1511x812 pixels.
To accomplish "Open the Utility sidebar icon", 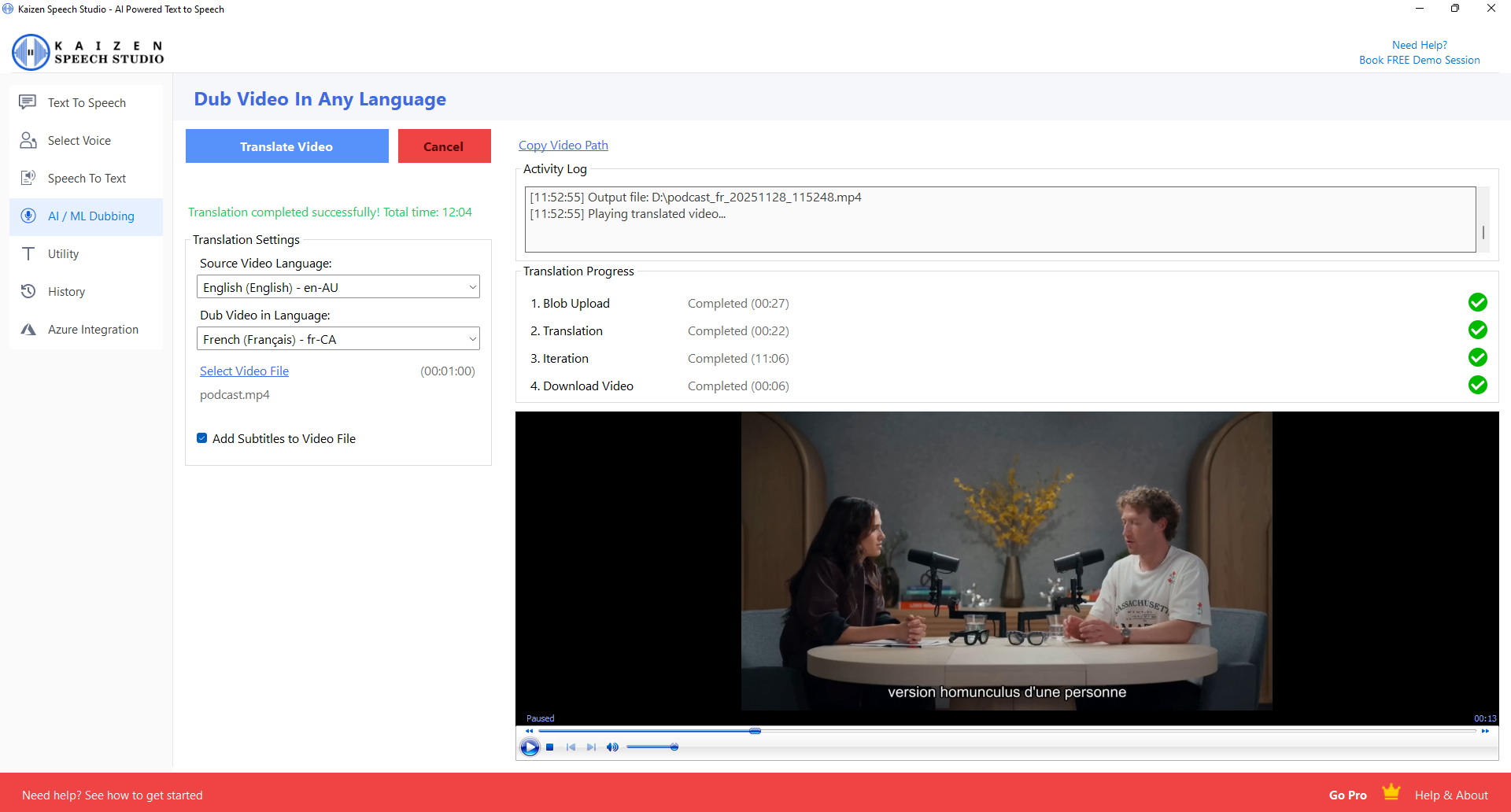I will (28, 253).
